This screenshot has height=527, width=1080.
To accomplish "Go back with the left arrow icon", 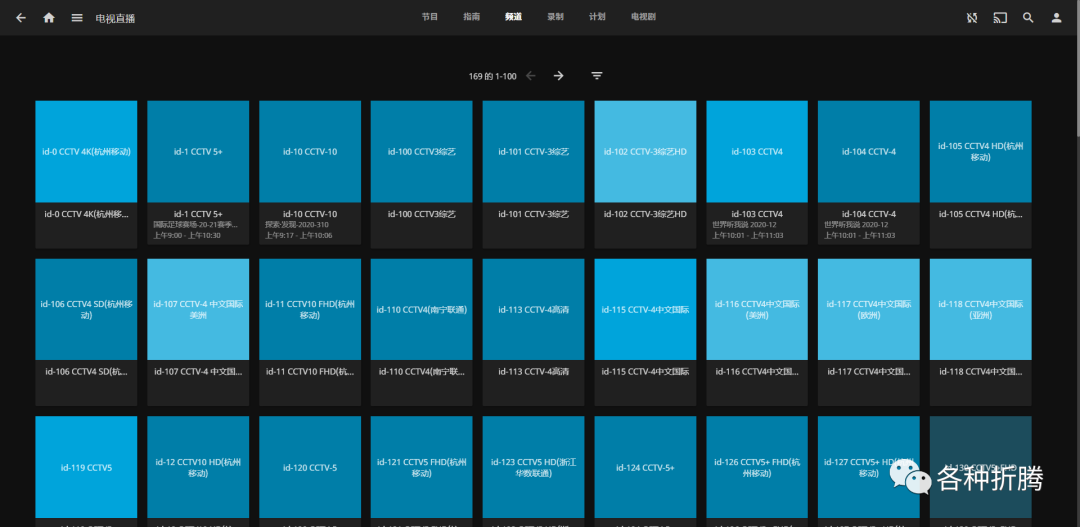I will 21,18.
